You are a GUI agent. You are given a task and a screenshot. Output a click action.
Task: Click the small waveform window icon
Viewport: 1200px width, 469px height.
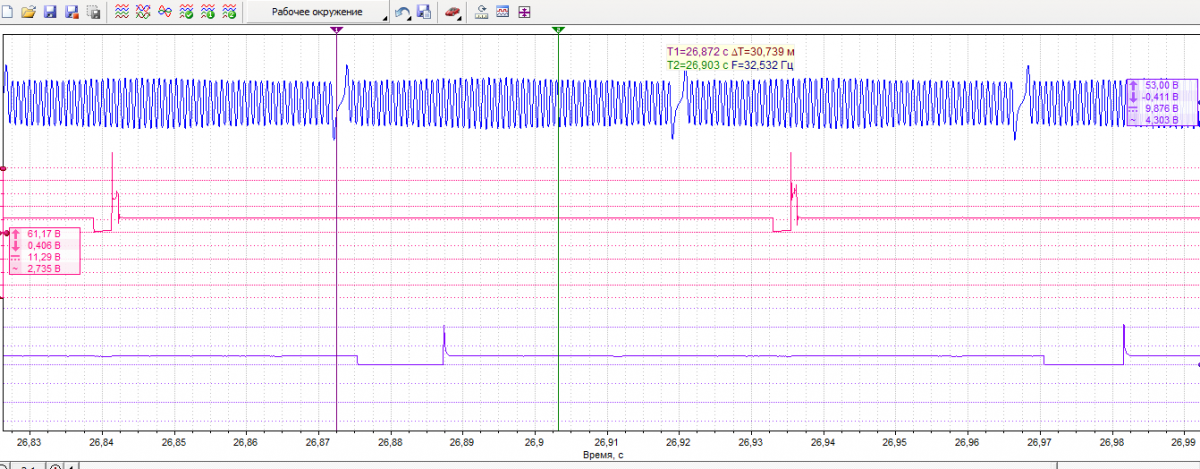pos(502,13)
